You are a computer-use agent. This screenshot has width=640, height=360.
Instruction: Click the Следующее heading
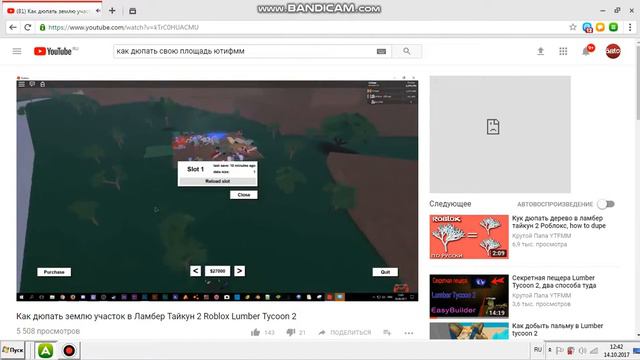click(450, 204)
